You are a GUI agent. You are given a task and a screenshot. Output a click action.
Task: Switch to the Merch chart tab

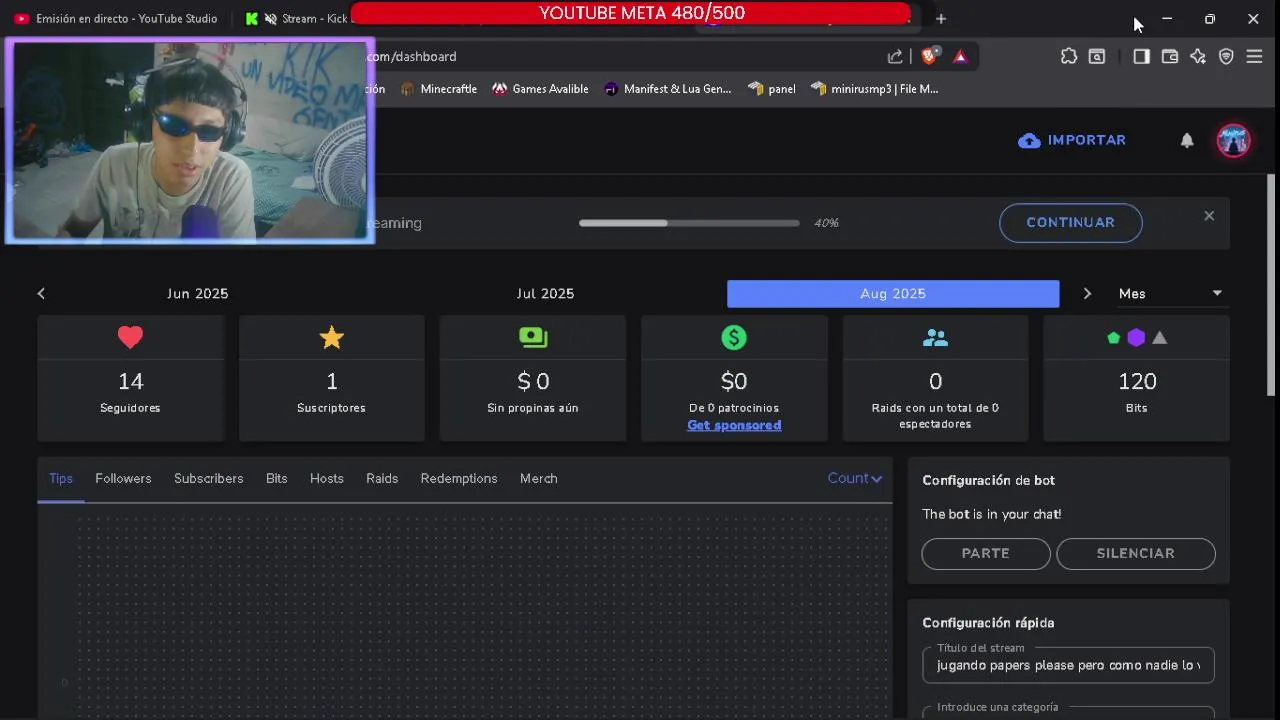[539, 478]
